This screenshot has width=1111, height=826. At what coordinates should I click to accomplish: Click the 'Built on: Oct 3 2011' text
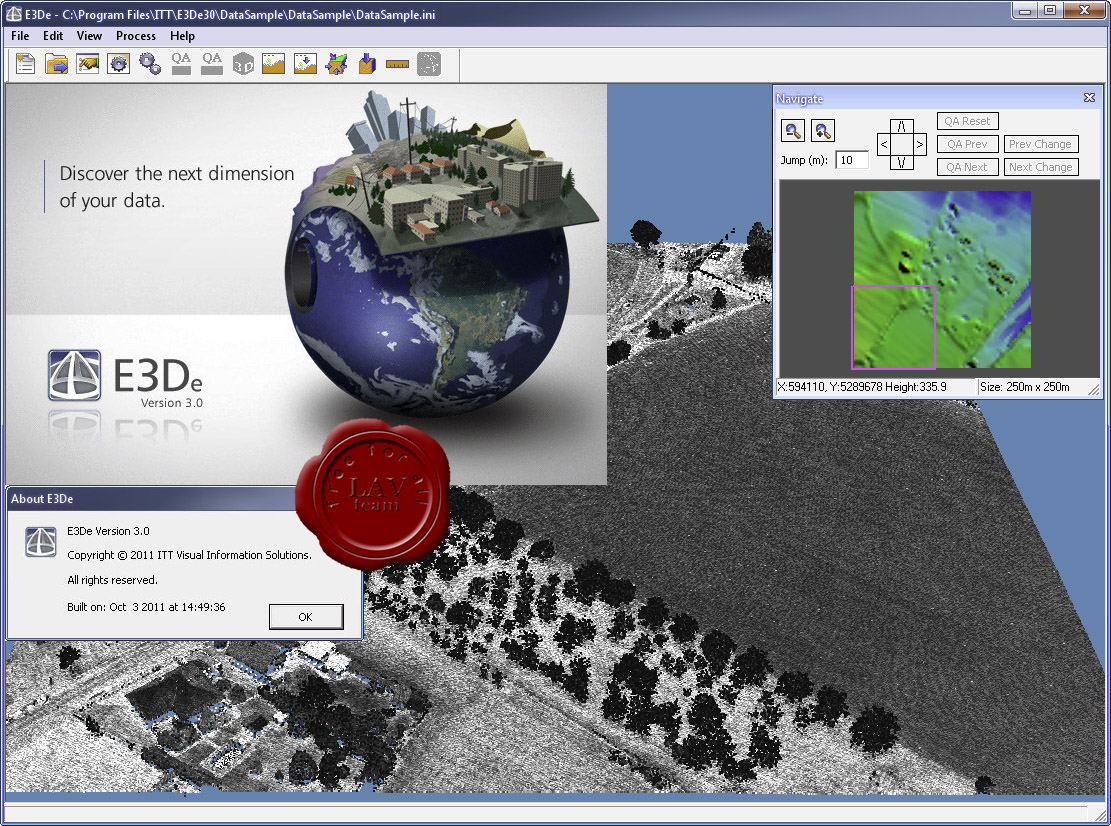146,606
